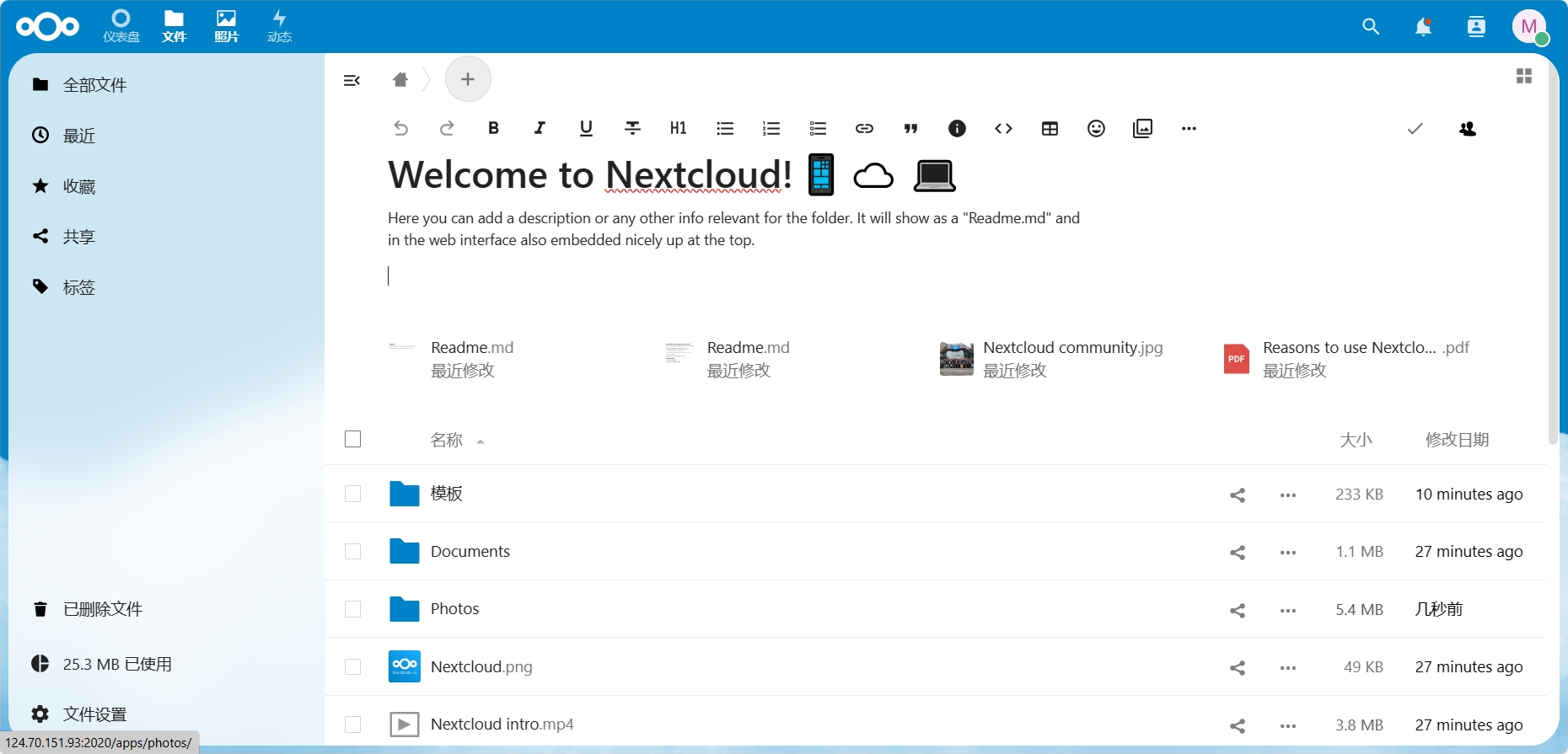Image resolution: width=1568 pixels, height=754 pixels.
Task: Open the user avatar M menu
Action: (1529, 27)
